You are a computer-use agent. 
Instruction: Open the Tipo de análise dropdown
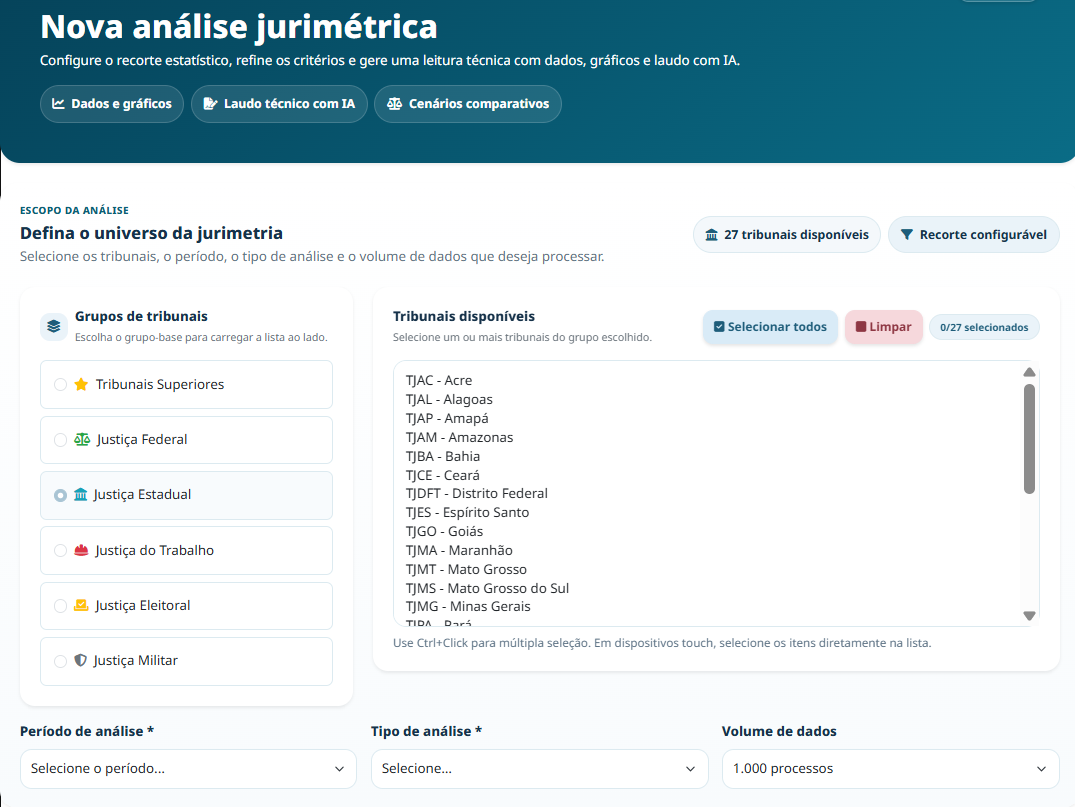pyautogui.click(x=539, y=769)
